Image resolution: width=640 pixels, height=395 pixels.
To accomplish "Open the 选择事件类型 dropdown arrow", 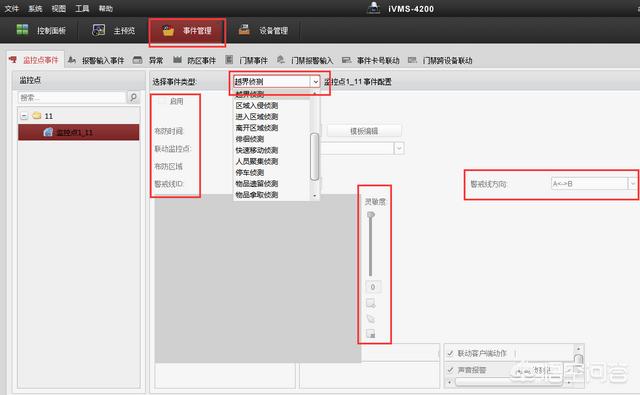I will pyautogui.click(x=315, y=82).
